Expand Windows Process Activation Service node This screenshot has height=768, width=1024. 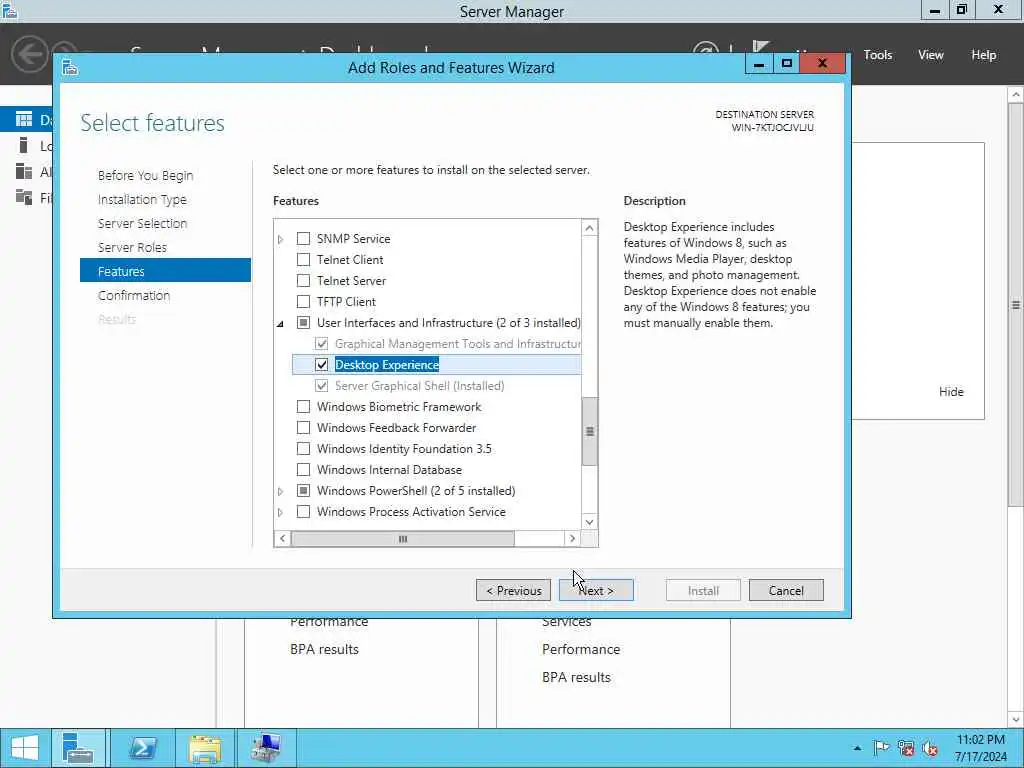[x=281, y=512]
